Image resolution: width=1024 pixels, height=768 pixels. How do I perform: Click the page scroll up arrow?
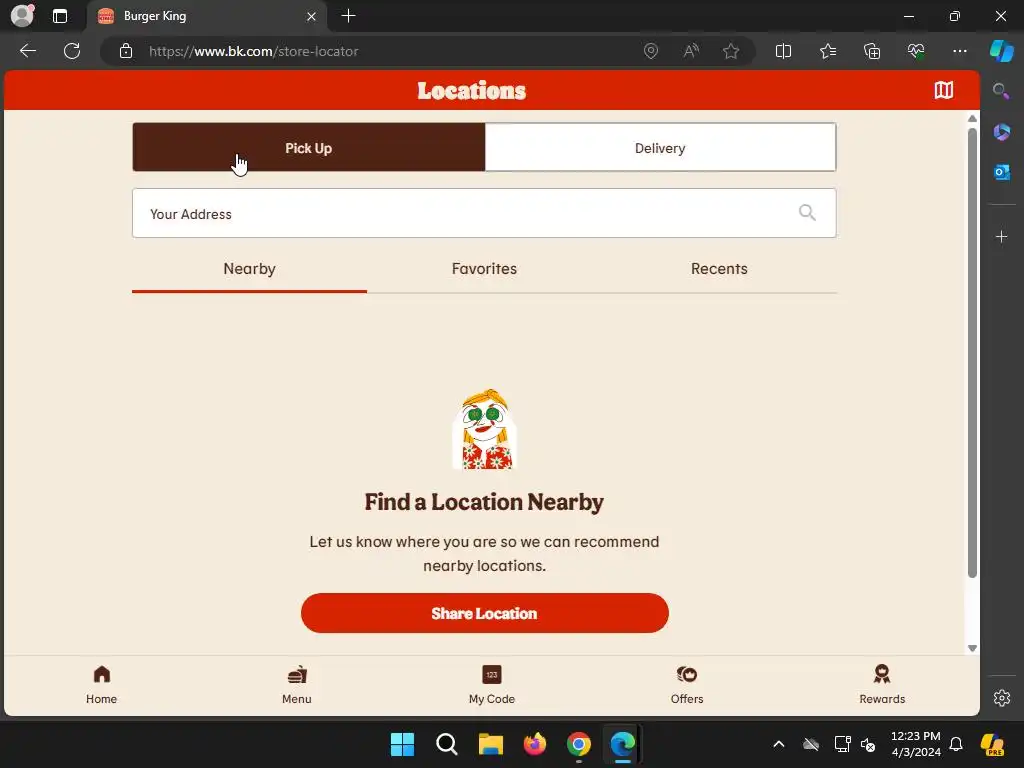click(972, 118)
